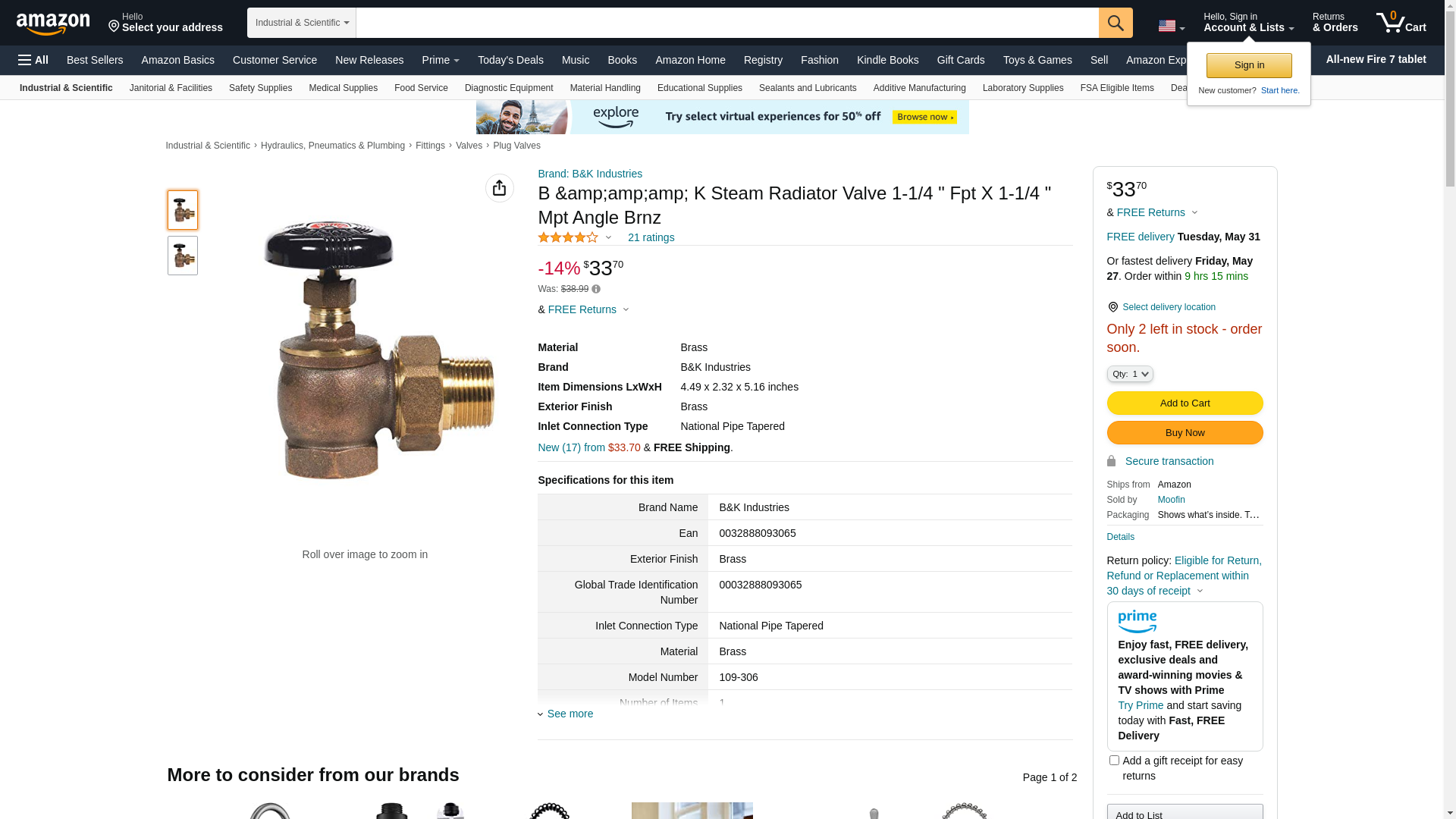Click the share icon on product image
Viewport: 1456px width, 819px height.
(500, 188)
